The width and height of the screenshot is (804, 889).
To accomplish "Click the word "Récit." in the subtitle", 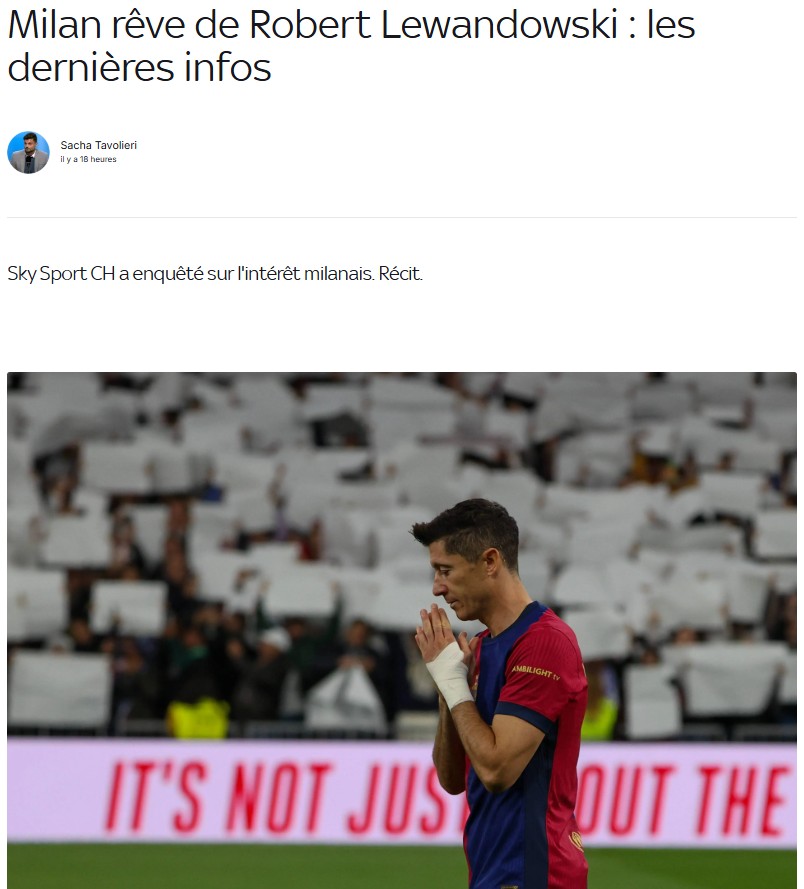I will click(400, 274).
